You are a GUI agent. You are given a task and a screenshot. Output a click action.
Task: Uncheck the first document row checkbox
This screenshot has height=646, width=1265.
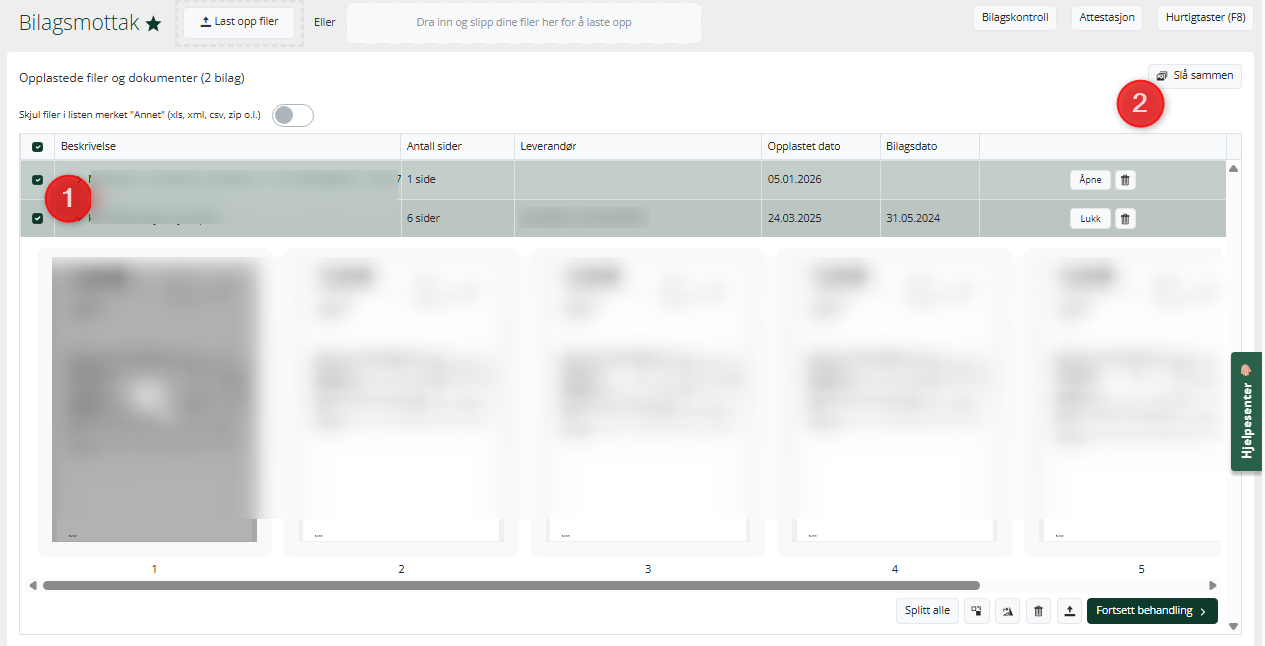pyautogui.click(x=38, y=180)
